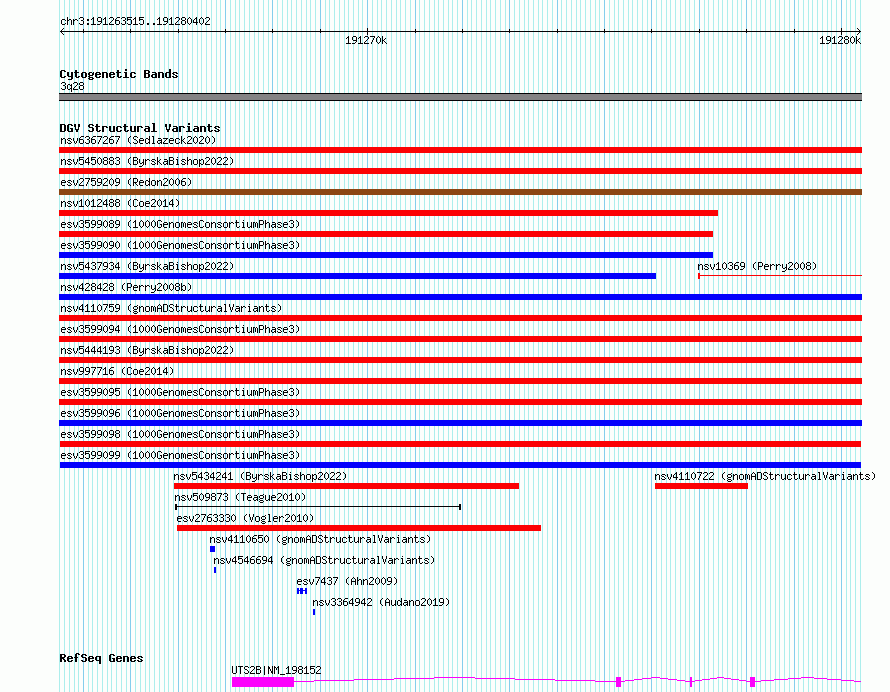Select the short red bar under nsv4110722

click(x=701, y=486)
